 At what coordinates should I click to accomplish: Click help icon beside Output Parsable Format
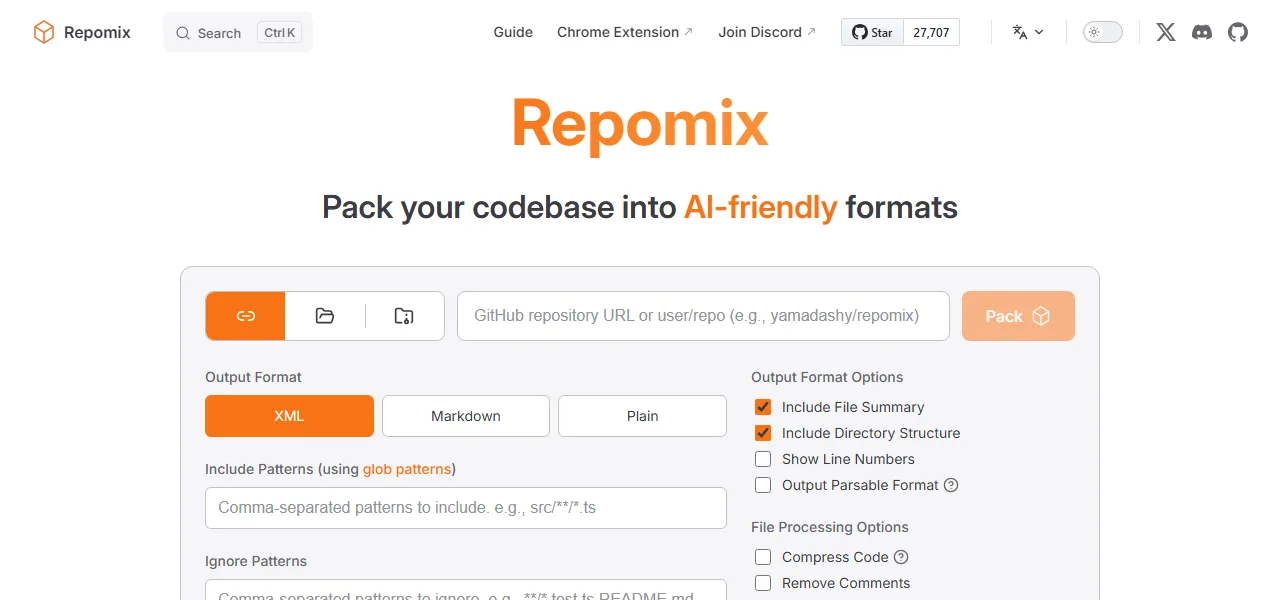click(x=951, y=485)
